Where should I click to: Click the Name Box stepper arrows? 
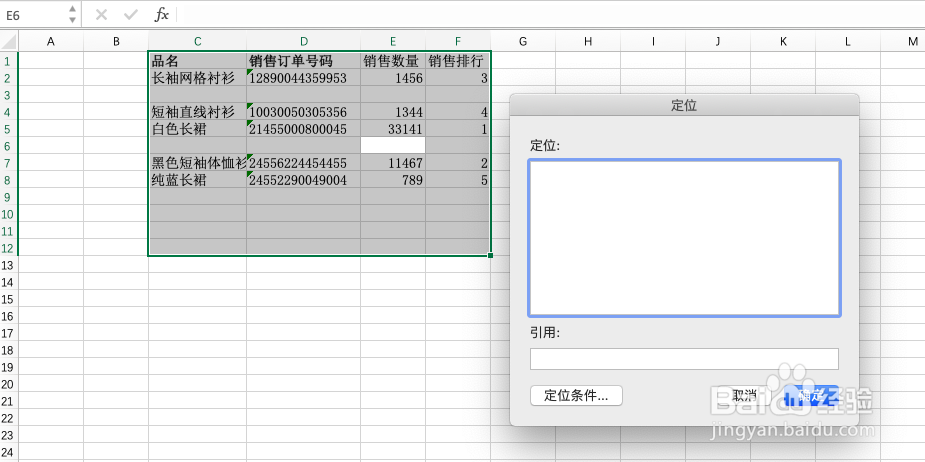coord(72,15)
